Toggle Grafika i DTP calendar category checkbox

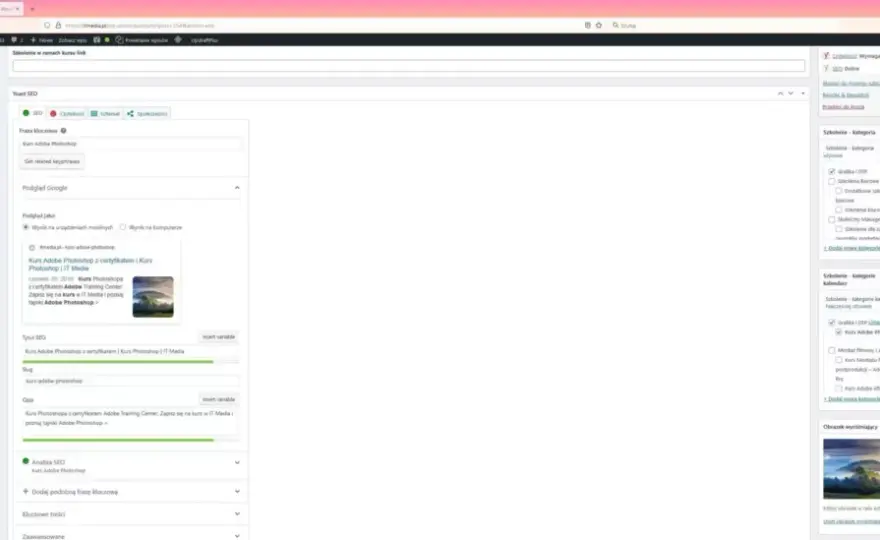pyautogui.click(x=832, y=323)
